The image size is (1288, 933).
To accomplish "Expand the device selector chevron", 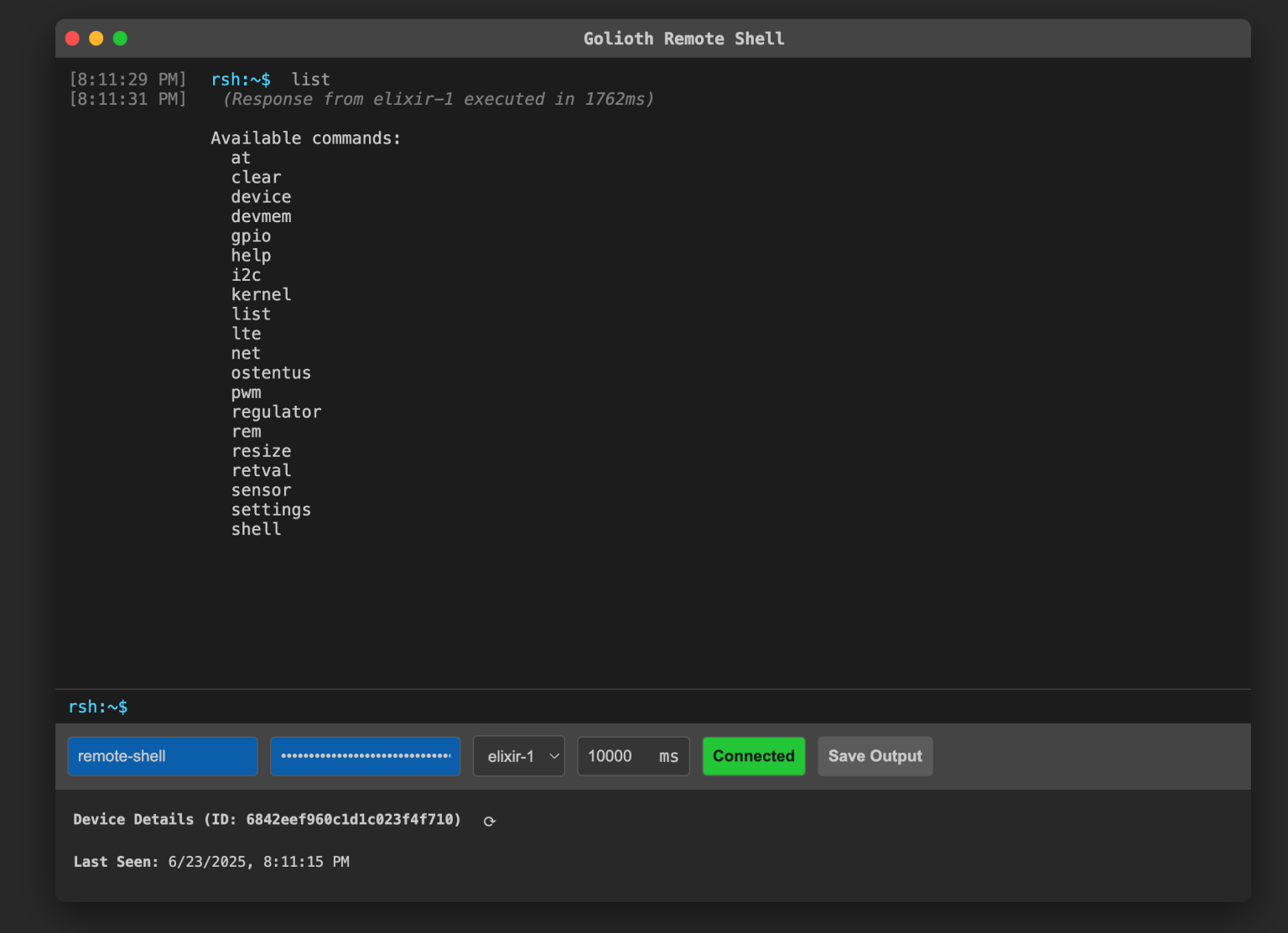I will pyautogui.click(x=553, y=755).
